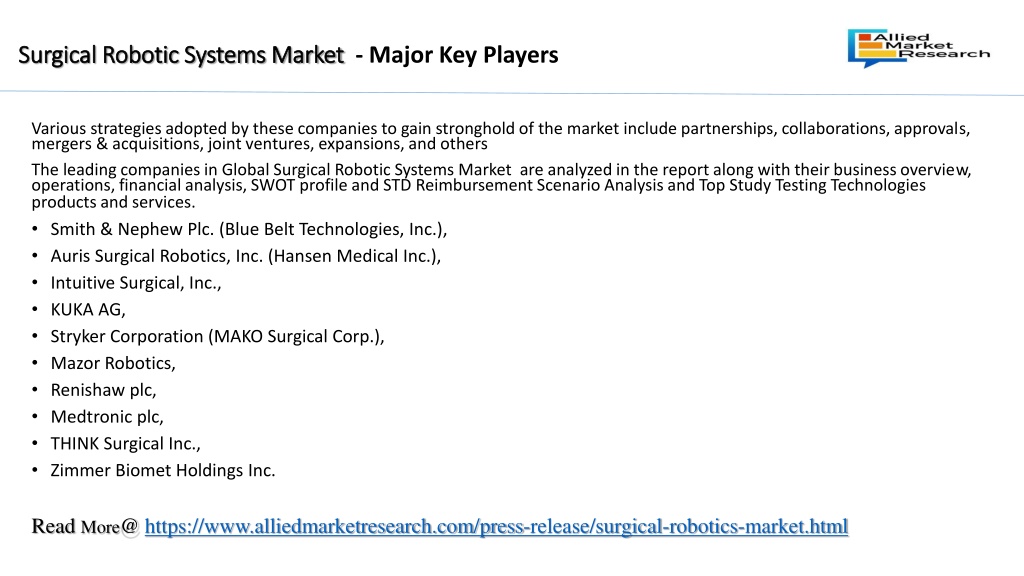Select the 'Auris Surgical Robotics, Inc.' bullet item
The height and width of the screenshot is (576, 1024).
pyautogui.click(x=246, y=256)
